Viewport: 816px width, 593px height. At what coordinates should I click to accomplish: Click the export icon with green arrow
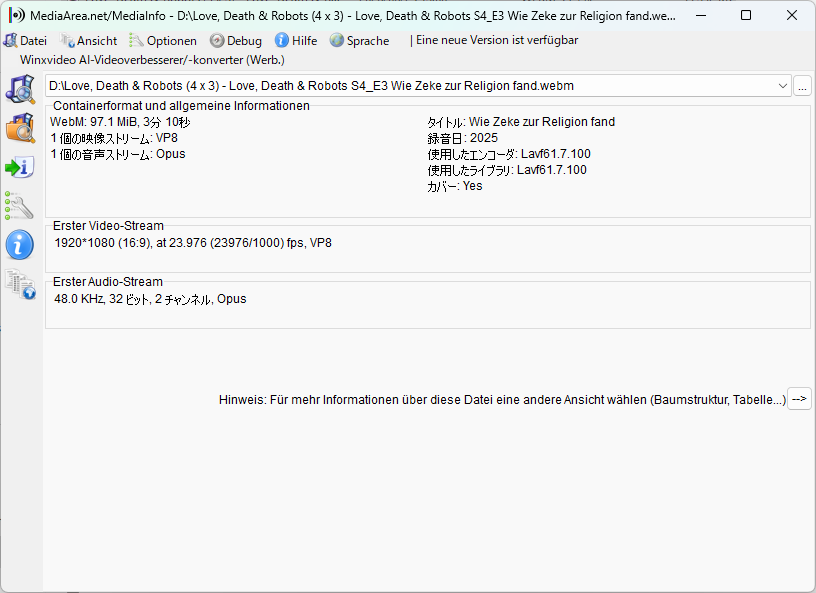(x=20, y=167)
